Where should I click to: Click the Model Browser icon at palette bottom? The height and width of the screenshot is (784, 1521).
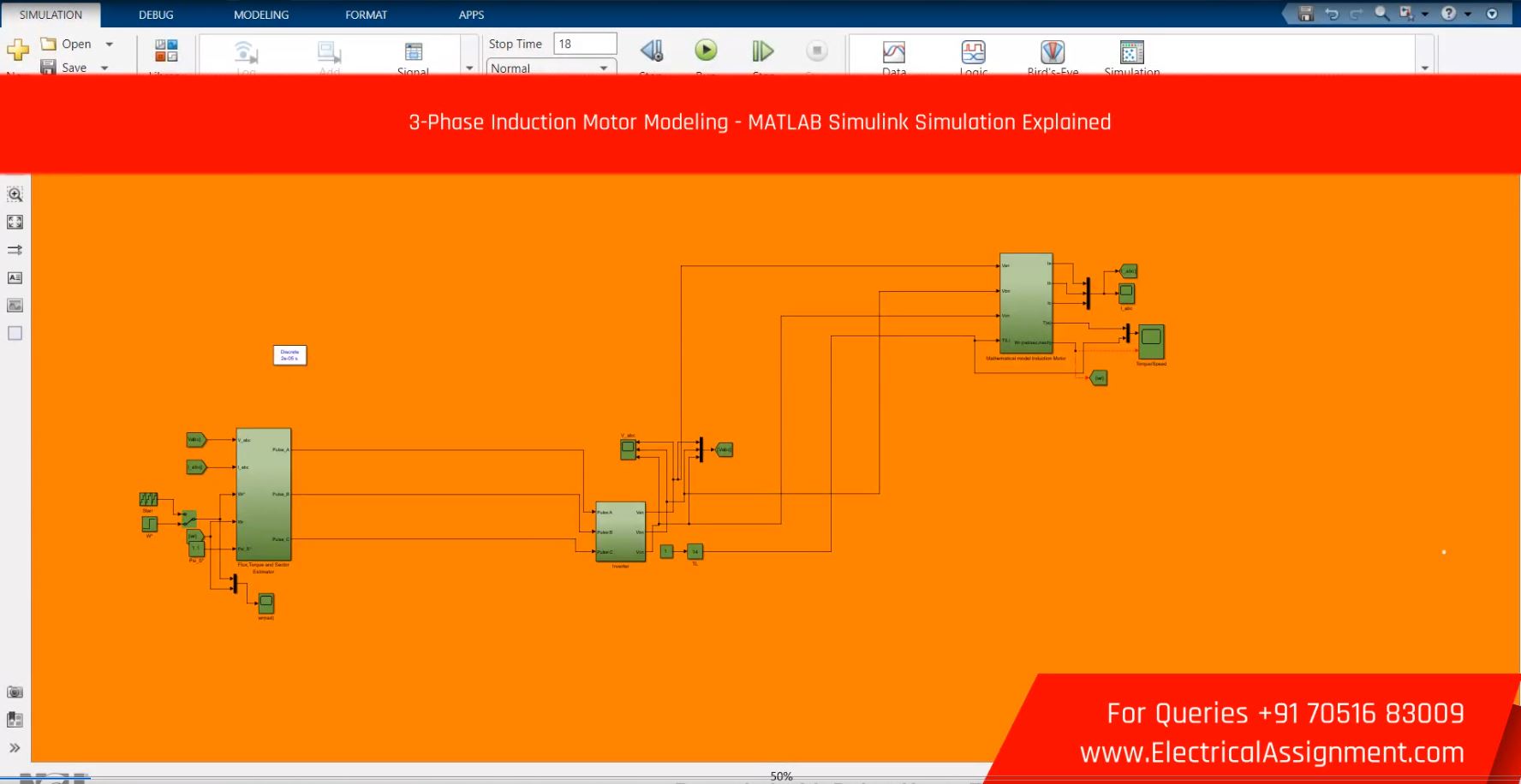coord(15,720)
